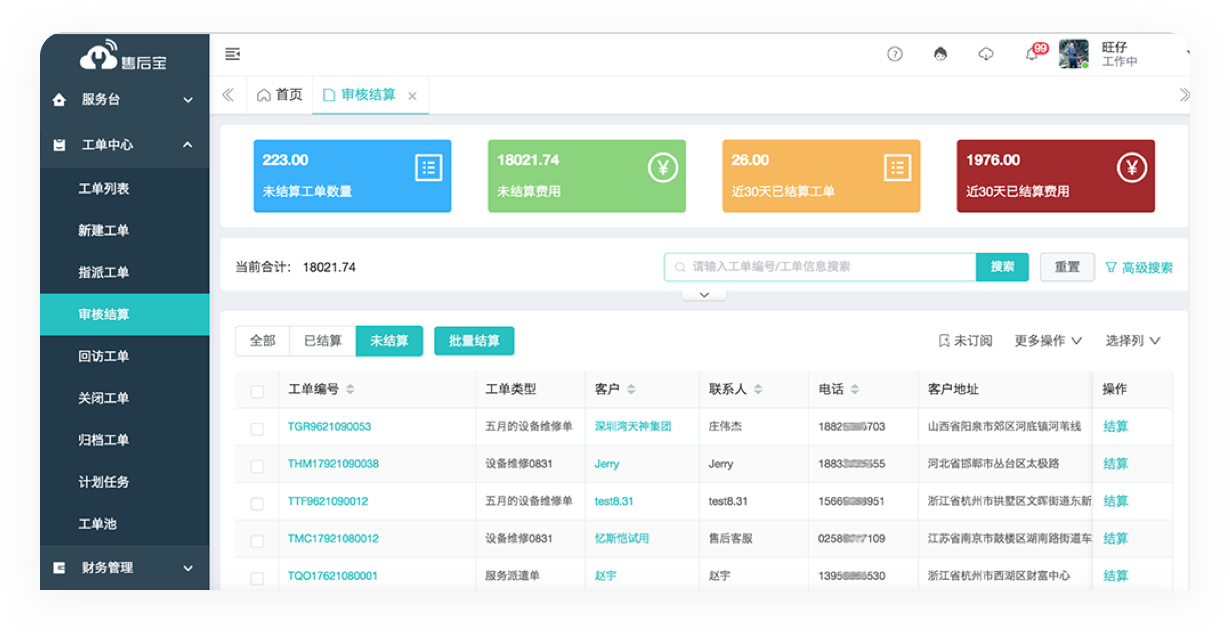Click the 结算 link for TMC17921080012
This screenshot has width=1230, height=638.
coord(1115,538)
